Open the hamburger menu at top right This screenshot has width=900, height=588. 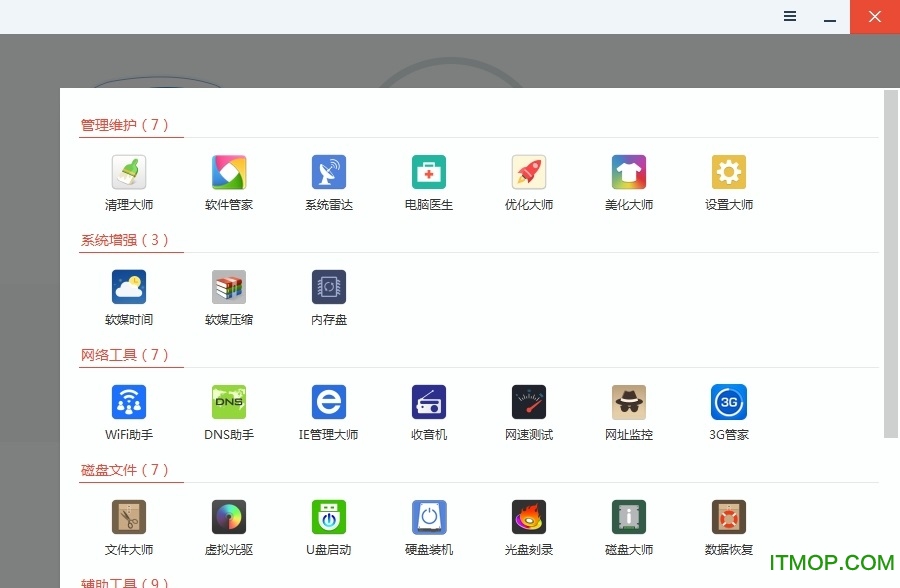(790, 17)
